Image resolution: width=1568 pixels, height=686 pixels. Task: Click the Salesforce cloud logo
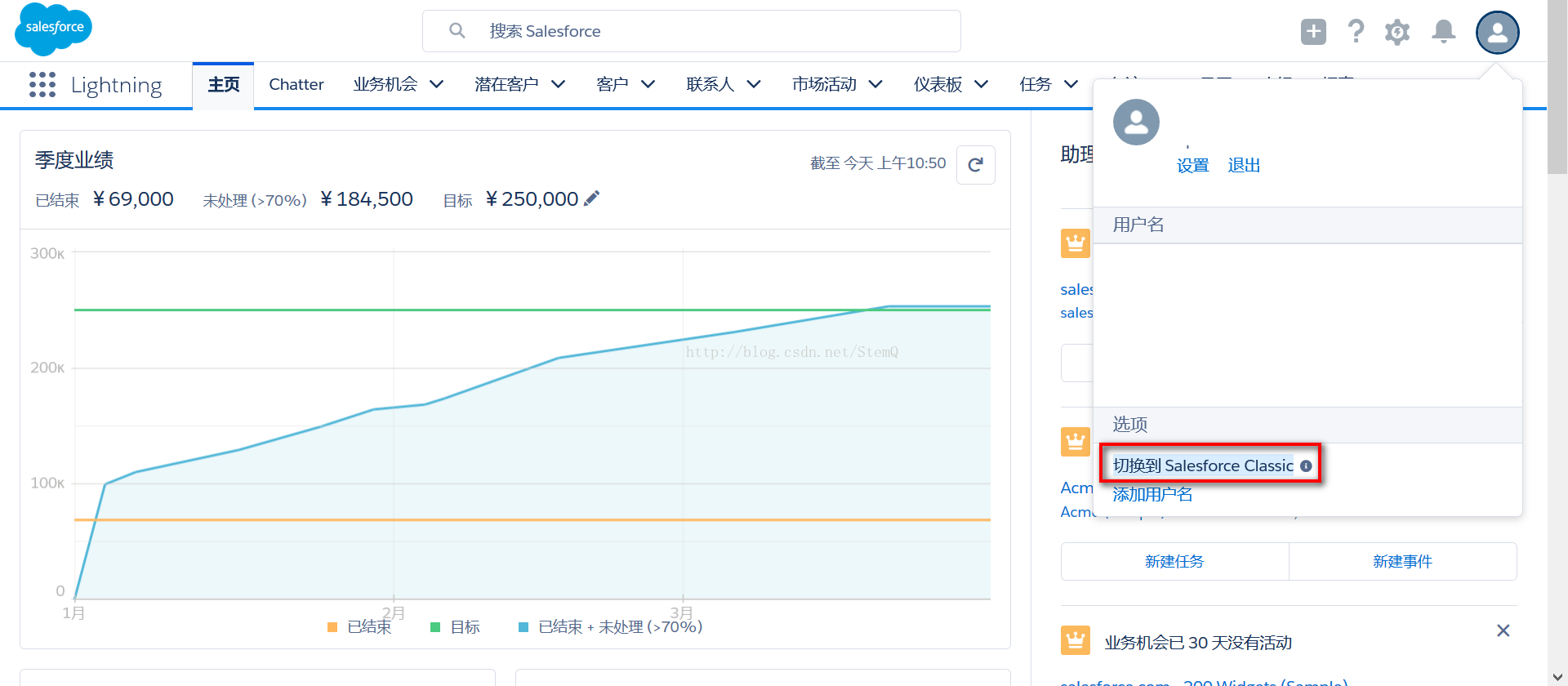pyautogui.click(x=54, y=29)
